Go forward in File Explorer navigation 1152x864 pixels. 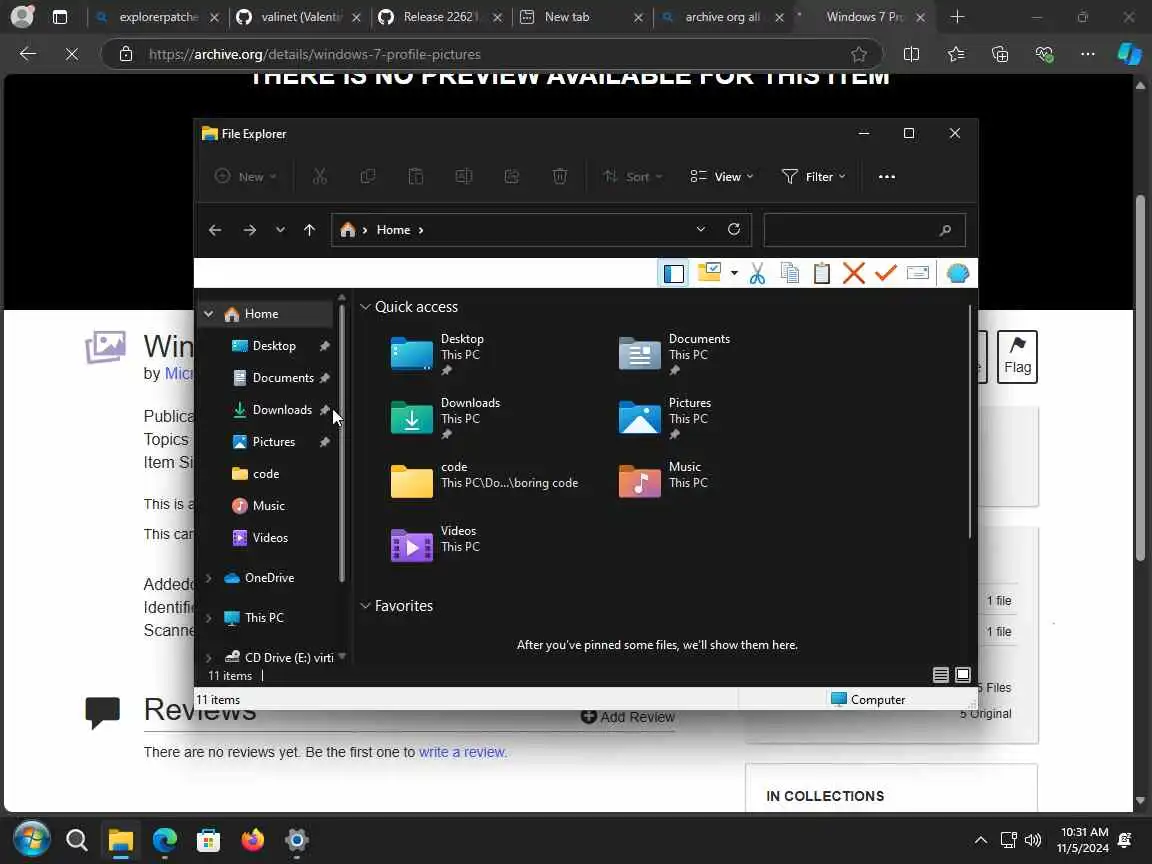250,230
